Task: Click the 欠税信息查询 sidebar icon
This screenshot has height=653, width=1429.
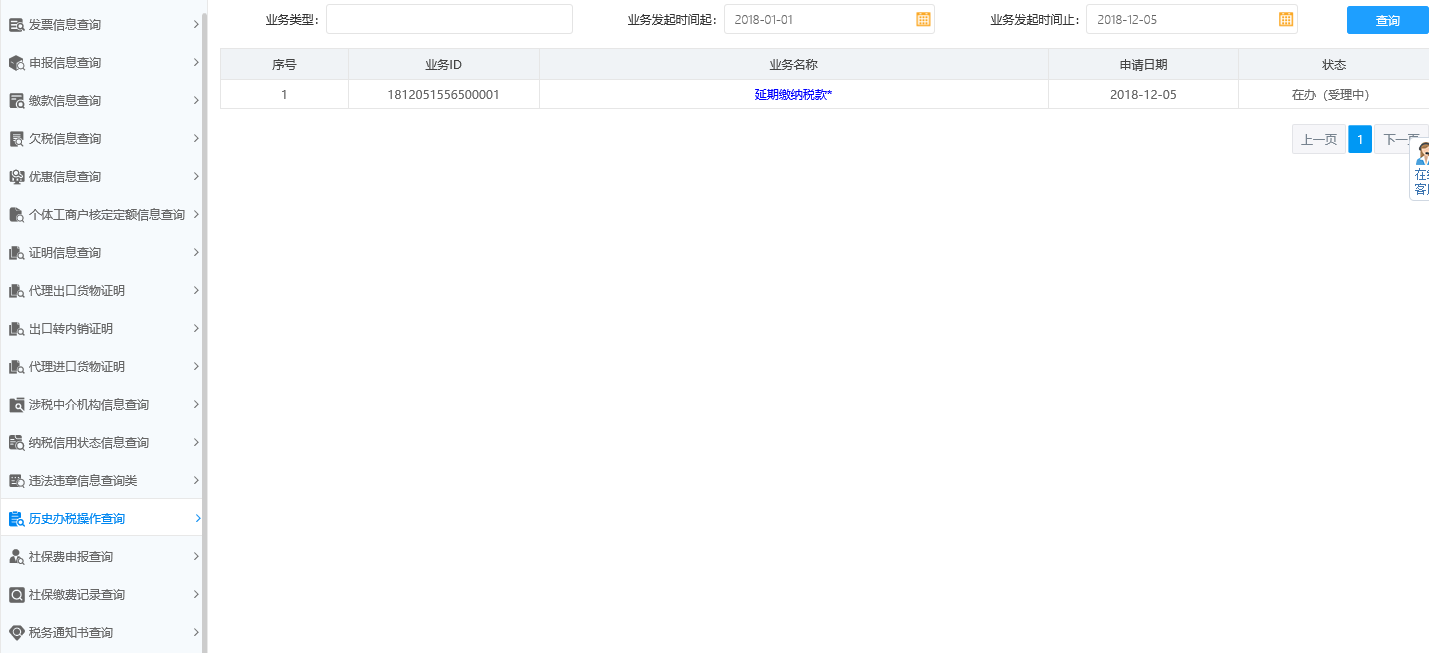Action: click(x=16, y=138)
